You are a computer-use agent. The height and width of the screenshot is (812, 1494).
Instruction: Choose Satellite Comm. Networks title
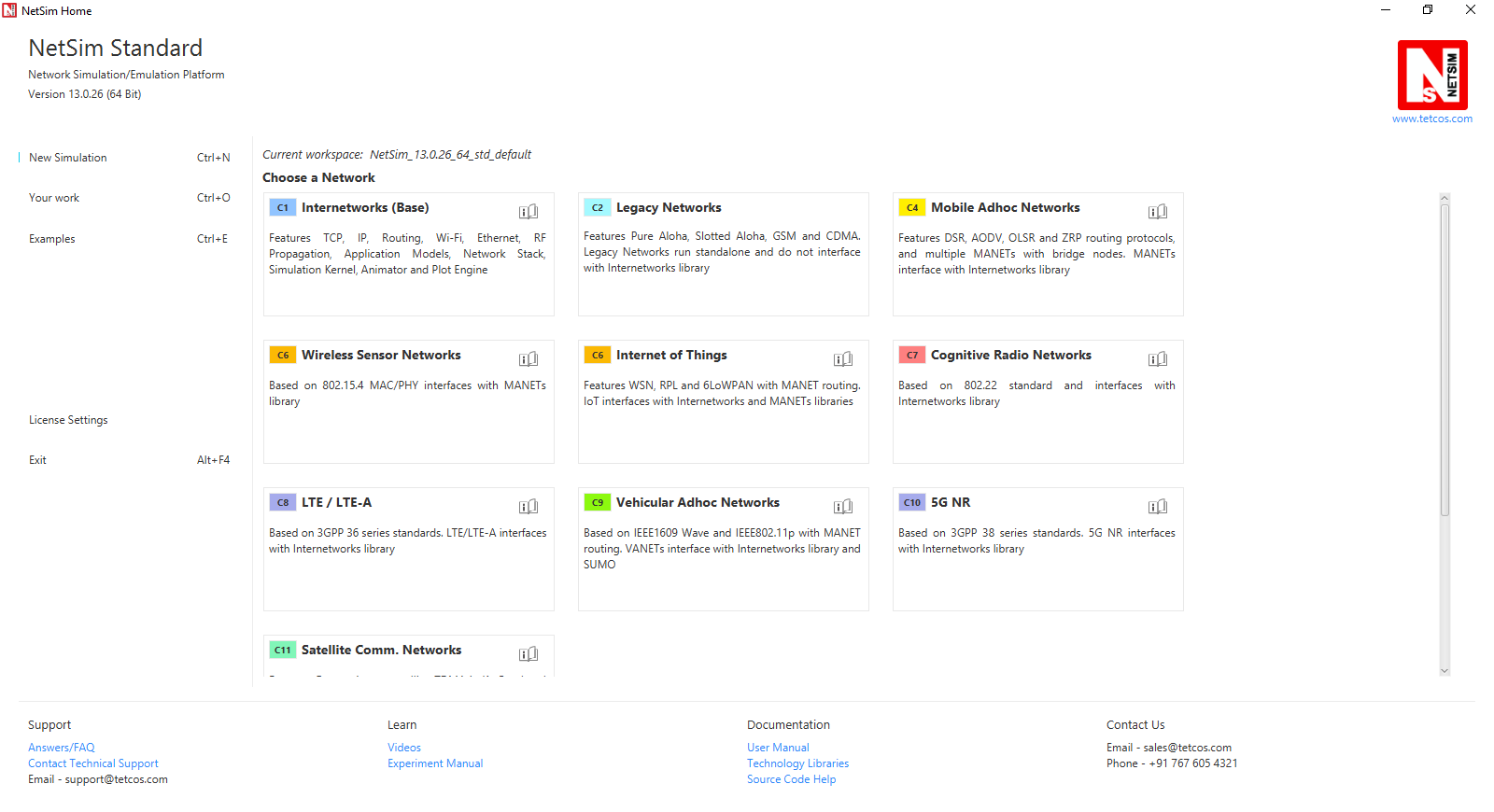tap(381, 650)
